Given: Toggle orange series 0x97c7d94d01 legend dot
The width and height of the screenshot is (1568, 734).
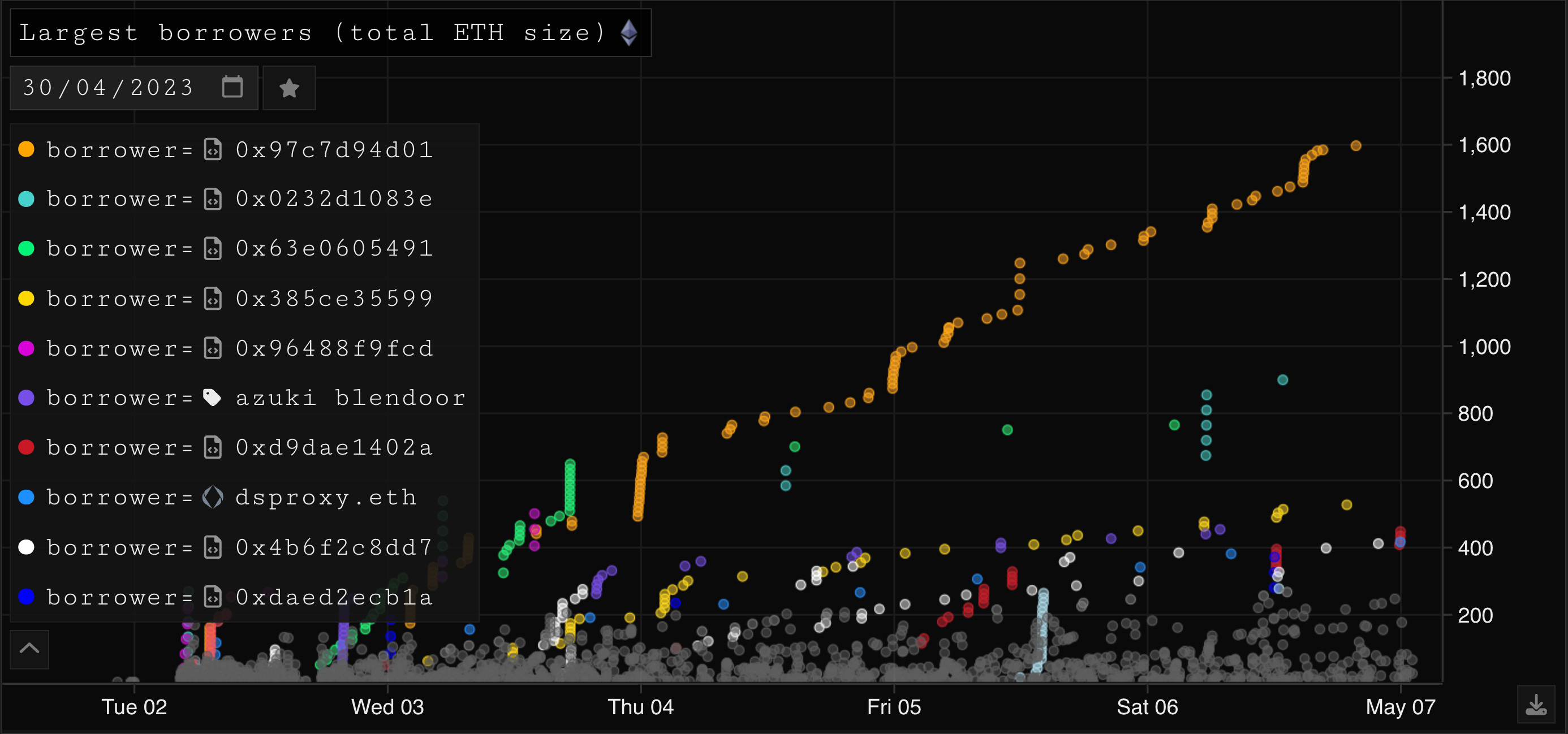Looking at the screenshot, I should [x=26, y=150].
